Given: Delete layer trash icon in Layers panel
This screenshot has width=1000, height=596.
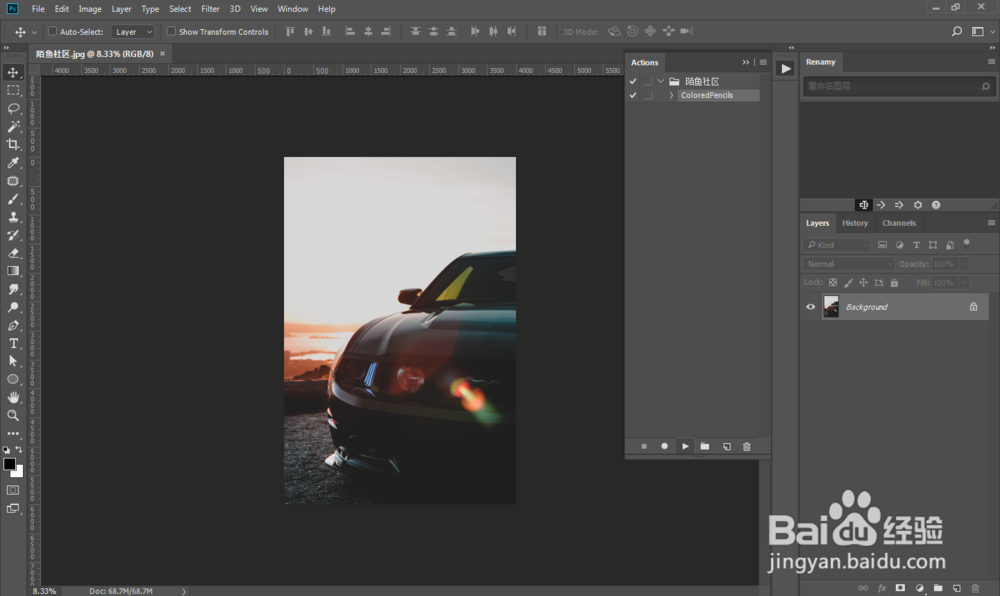Looking at the screenshot, I should 974,588.
